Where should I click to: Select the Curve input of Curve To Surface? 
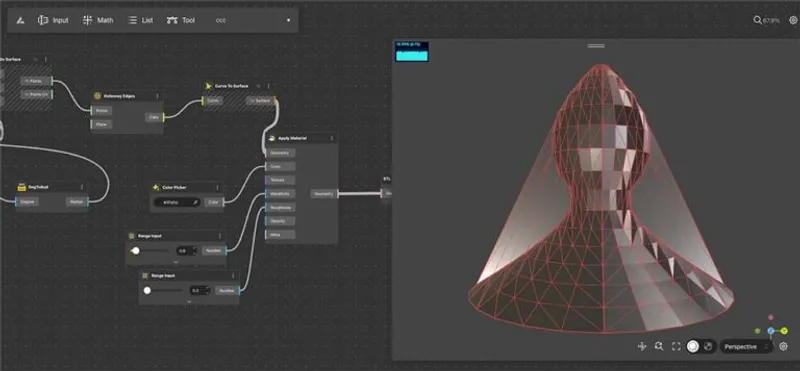[212, 101]
